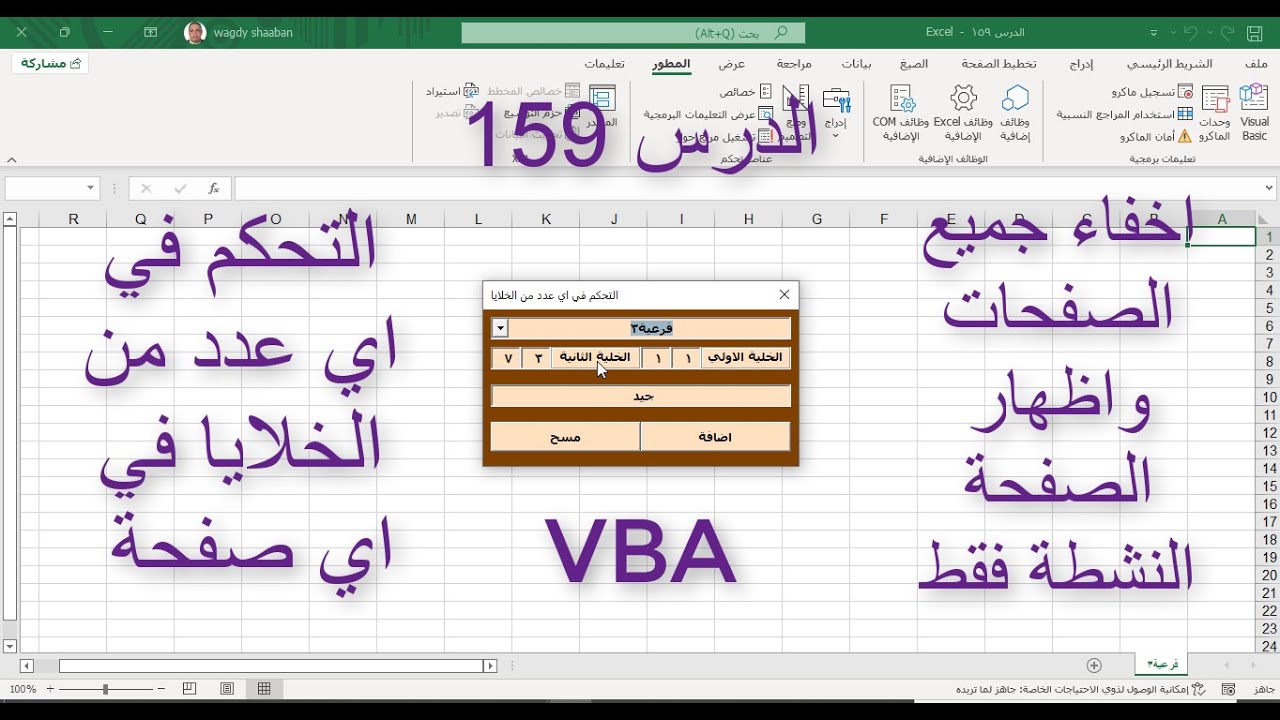This screenshot has width=1280, height=720.
Task: Click formula bar confirm checkmark
Action: coord(180,188)
